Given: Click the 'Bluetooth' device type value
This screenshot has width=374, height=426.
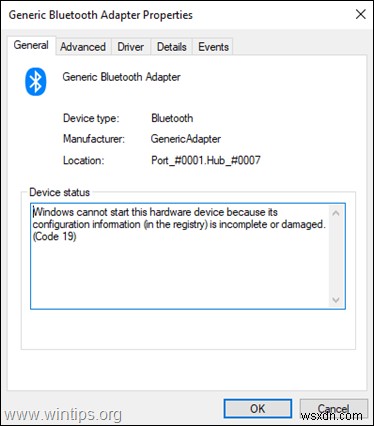Looking at the screenshot, I should pyautogui.click(x=172, y=118).
